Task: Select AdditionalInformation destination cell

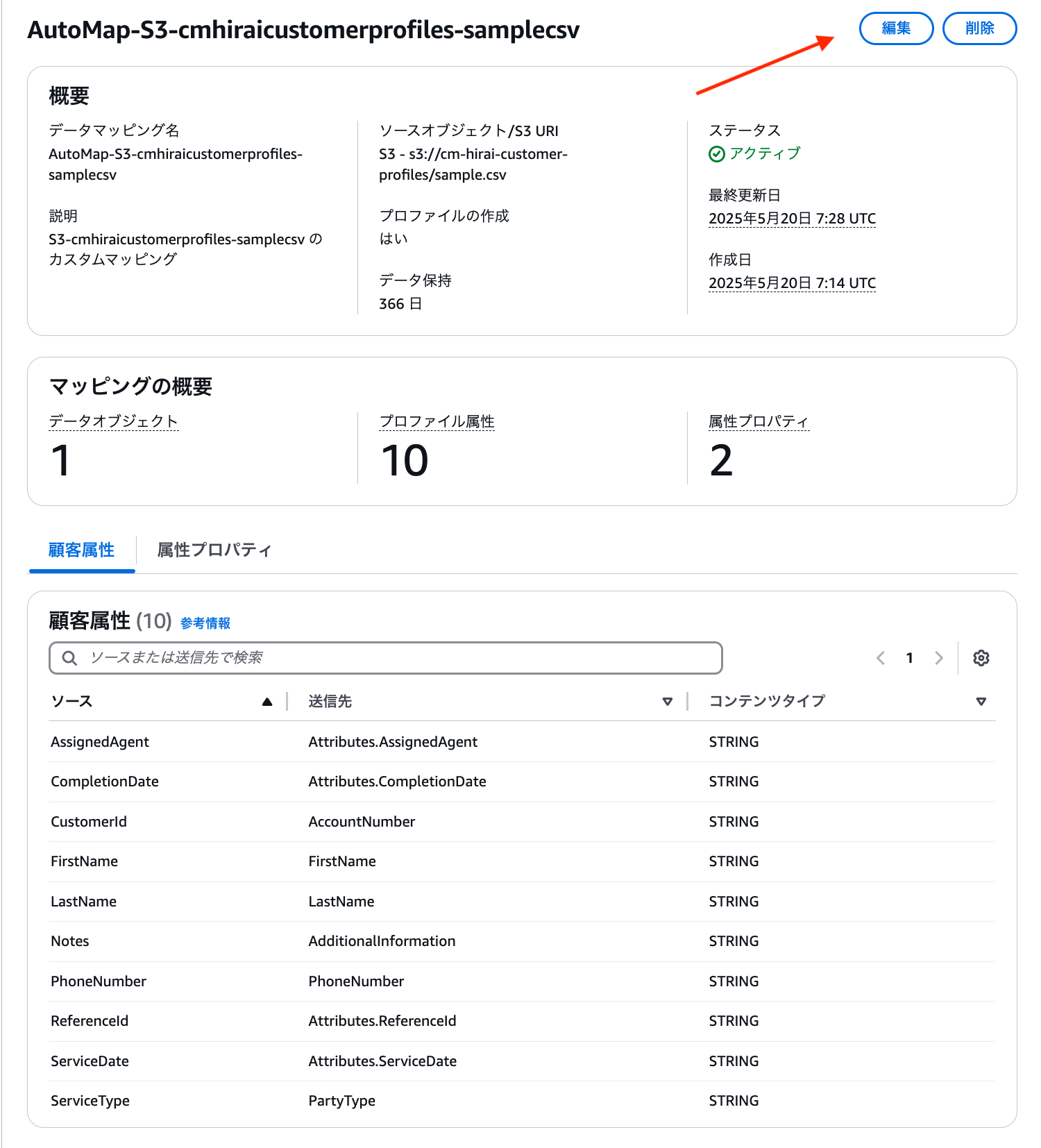Action: (x=382, y=941)
